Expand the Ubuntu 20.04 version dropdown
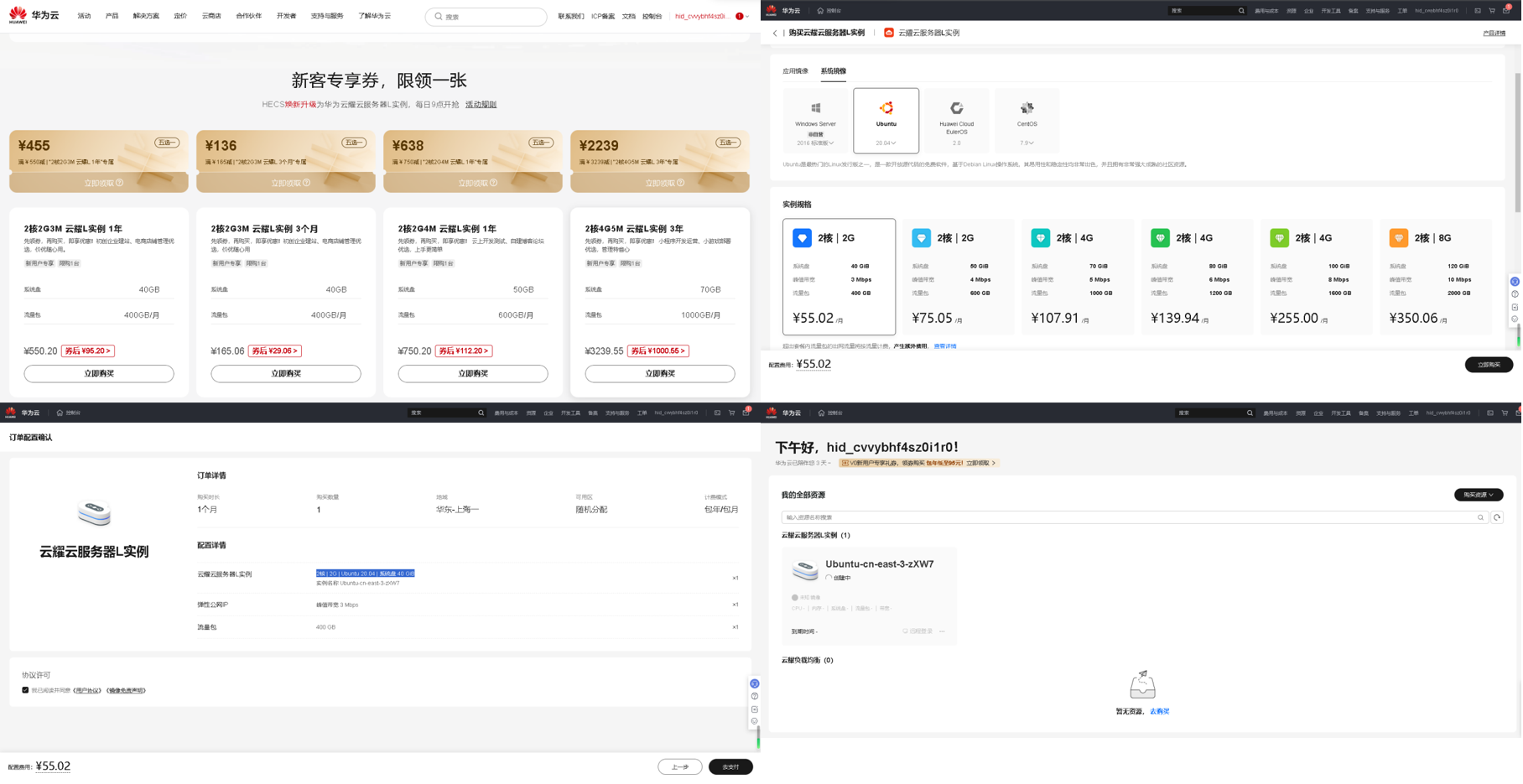Image resolution: width=1523 pixels, height=784 pixels. [x=886, y=143]
